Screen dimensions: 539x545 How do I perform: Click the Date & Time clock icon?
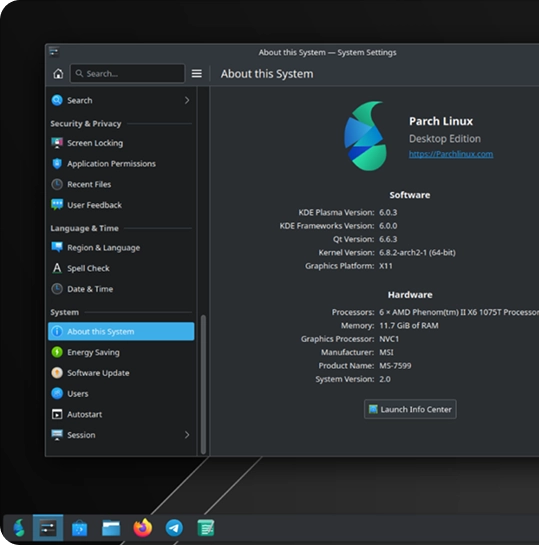click(57, 289)
